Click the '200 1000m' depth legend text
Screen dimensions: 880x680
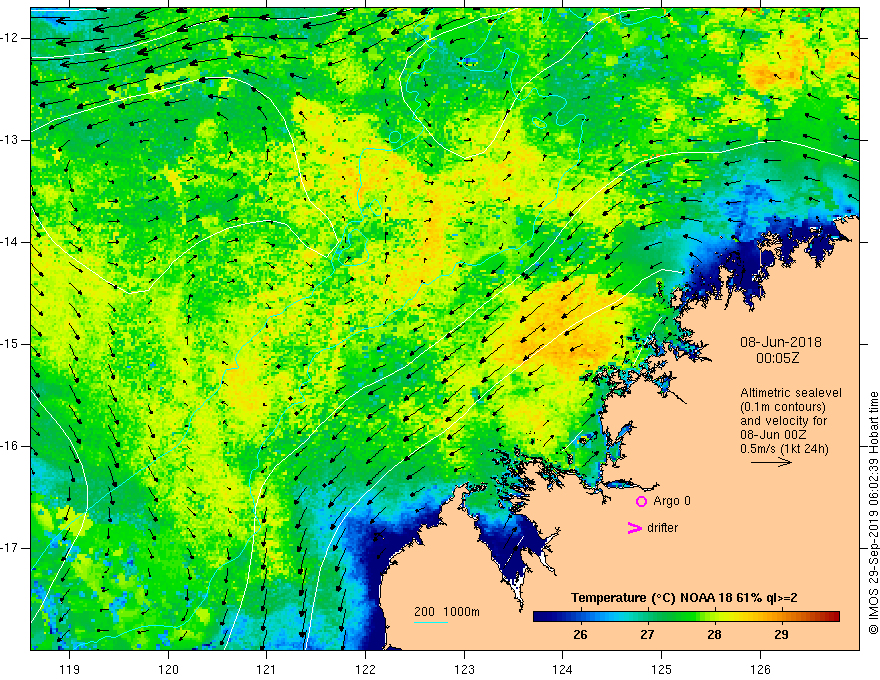[x=447, y=612]
